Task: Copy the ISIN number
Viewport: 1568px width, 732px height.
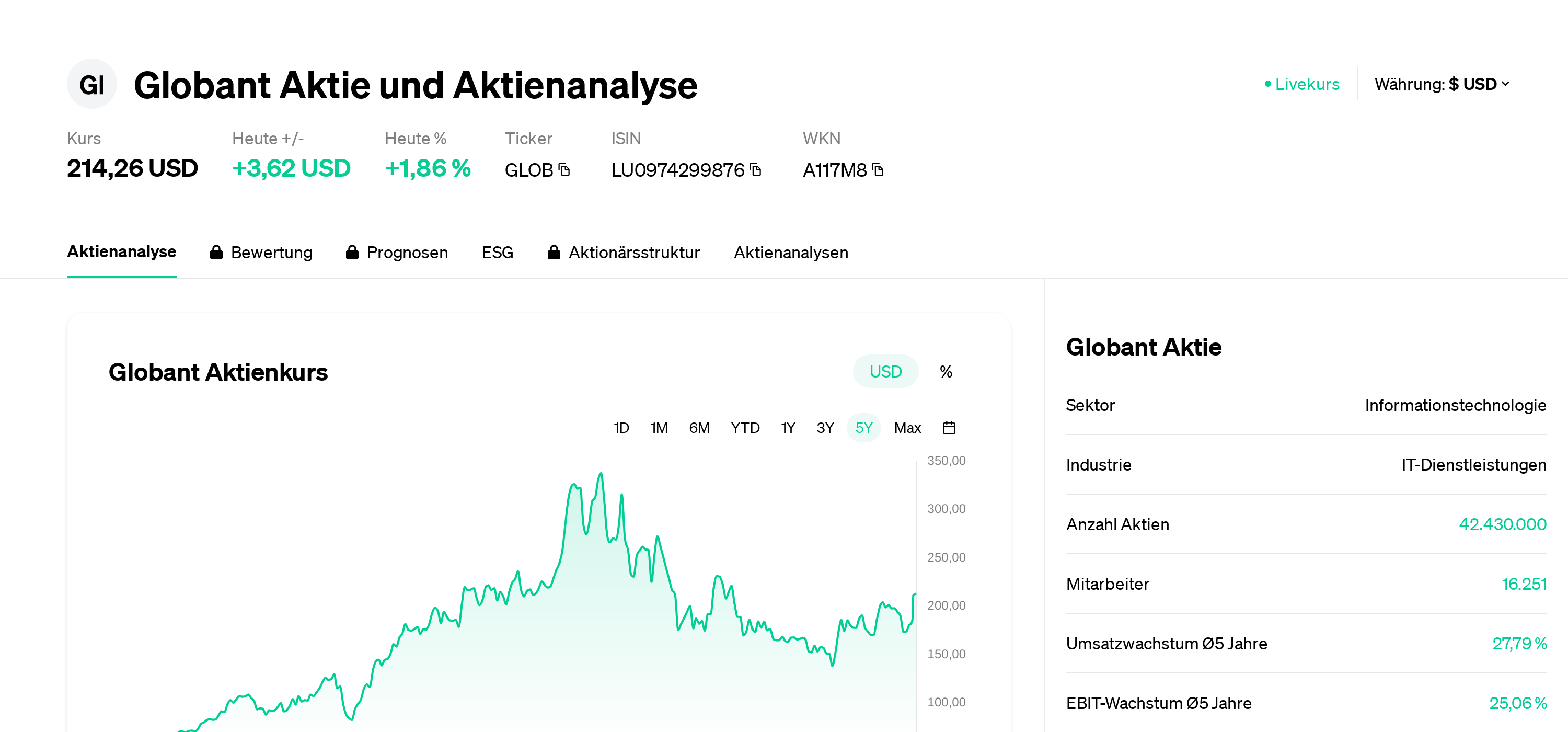Action: [x=755, y=170]
